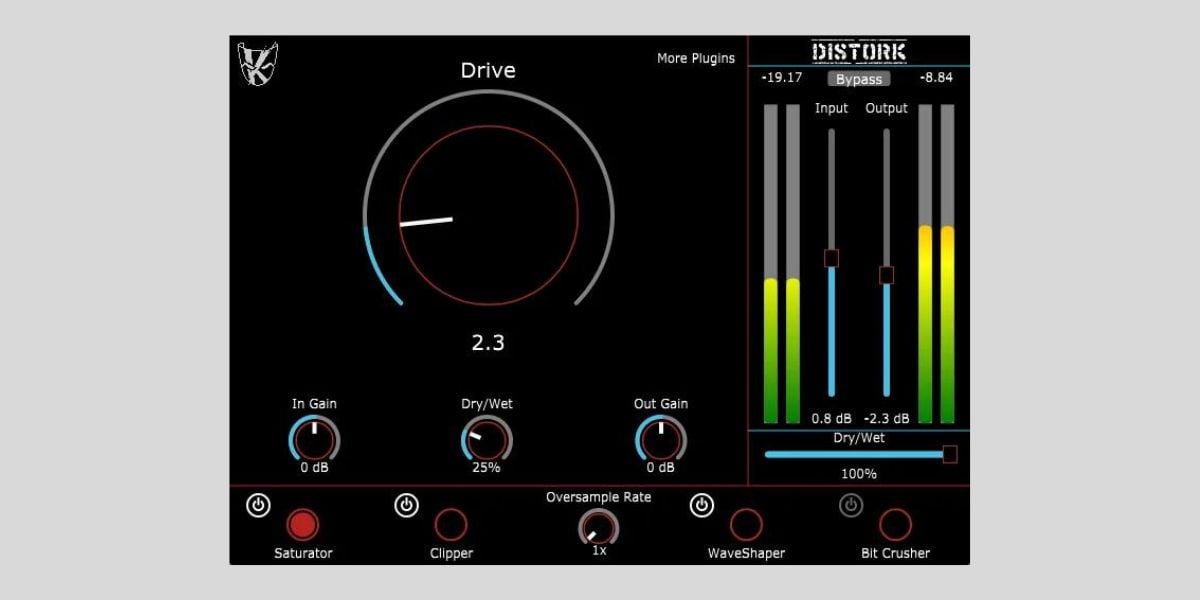Click the Output fader handle

(886, 275)
